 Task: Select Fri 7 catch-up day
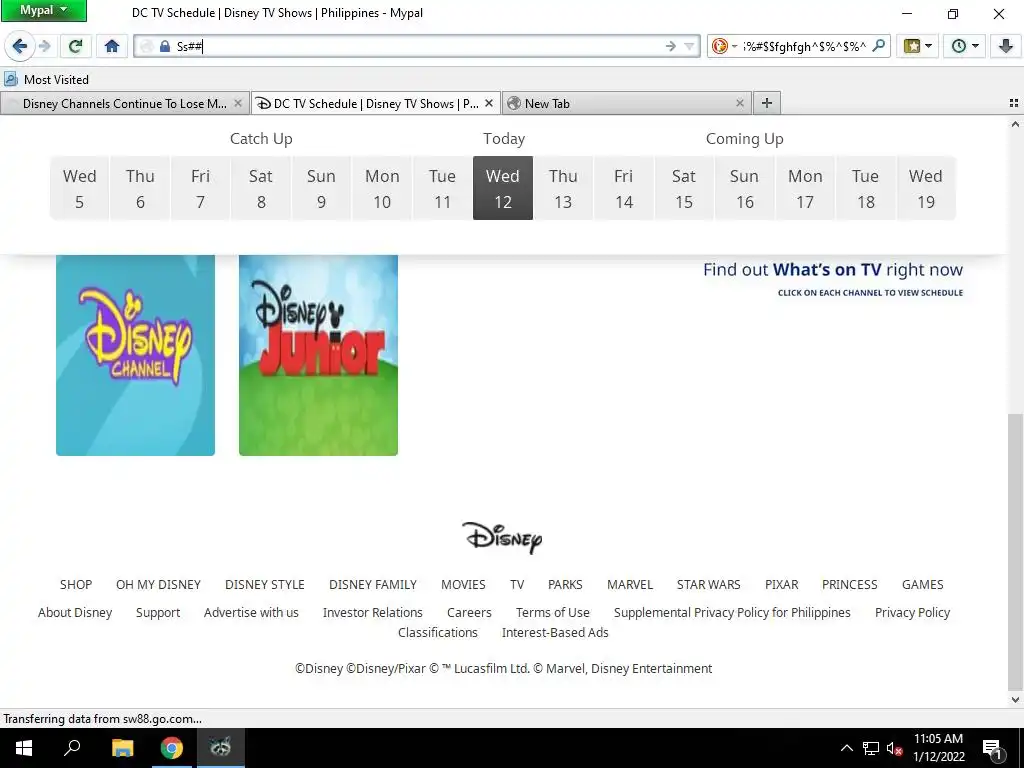200,188
